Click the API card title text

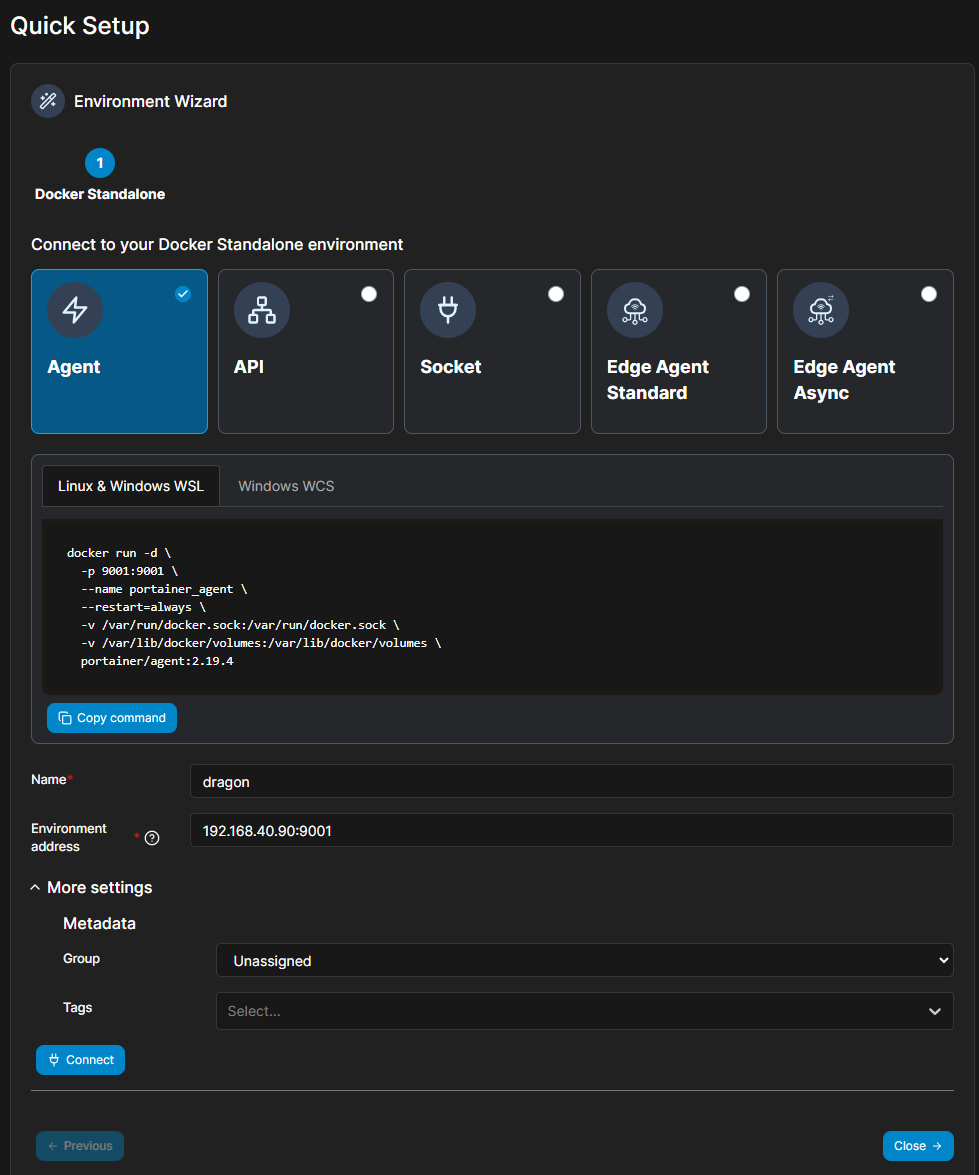point(249,366)
